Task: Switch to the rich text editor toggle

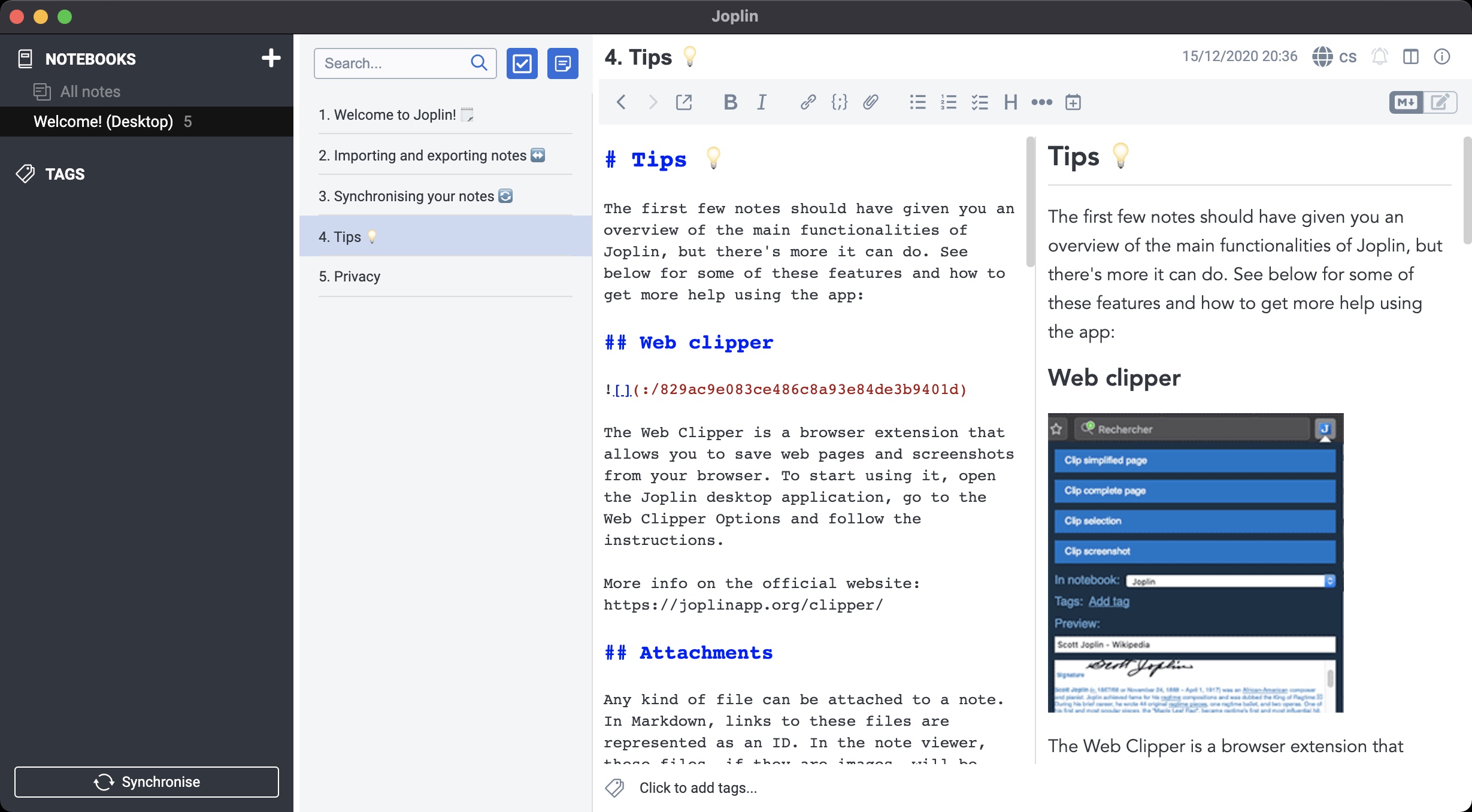Action: pos(1440,102)
